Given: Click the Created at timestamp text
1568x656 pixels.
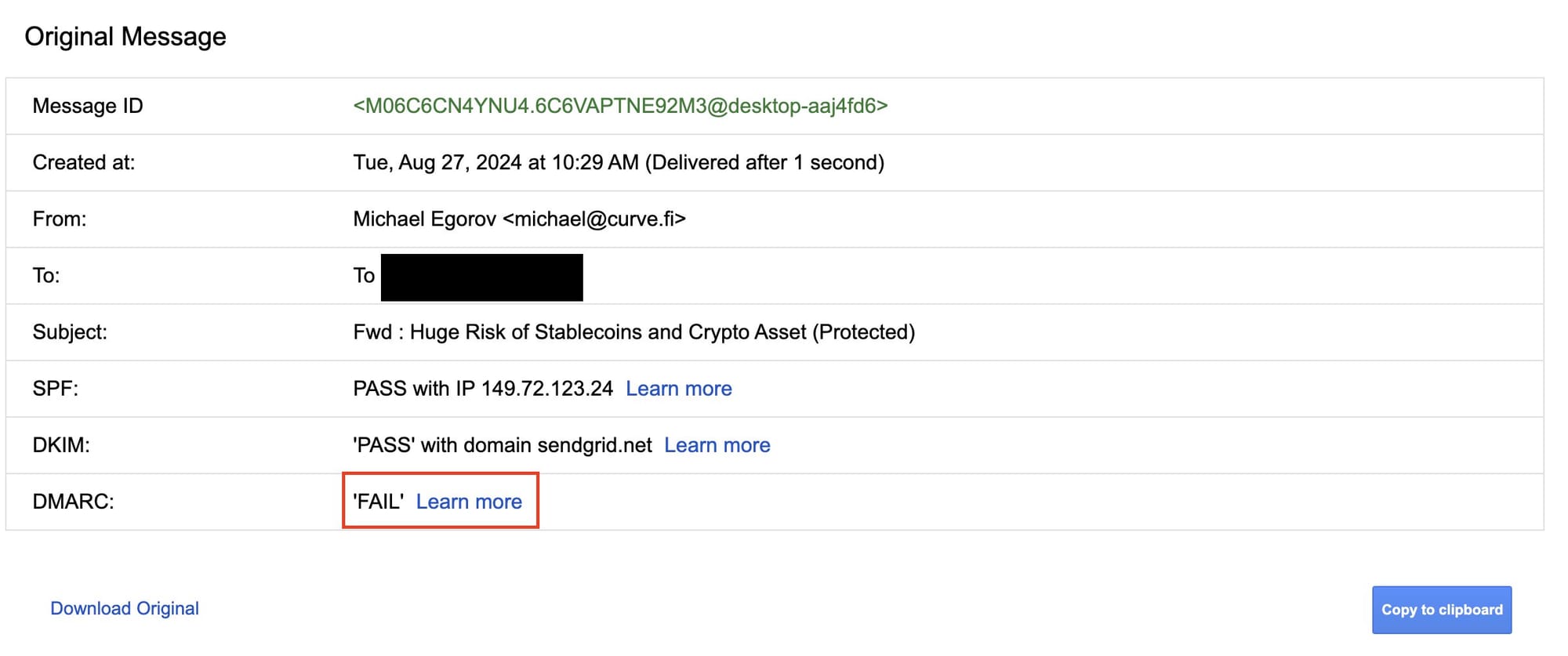Looking at the screenshot, I should (x=618, y=162).
